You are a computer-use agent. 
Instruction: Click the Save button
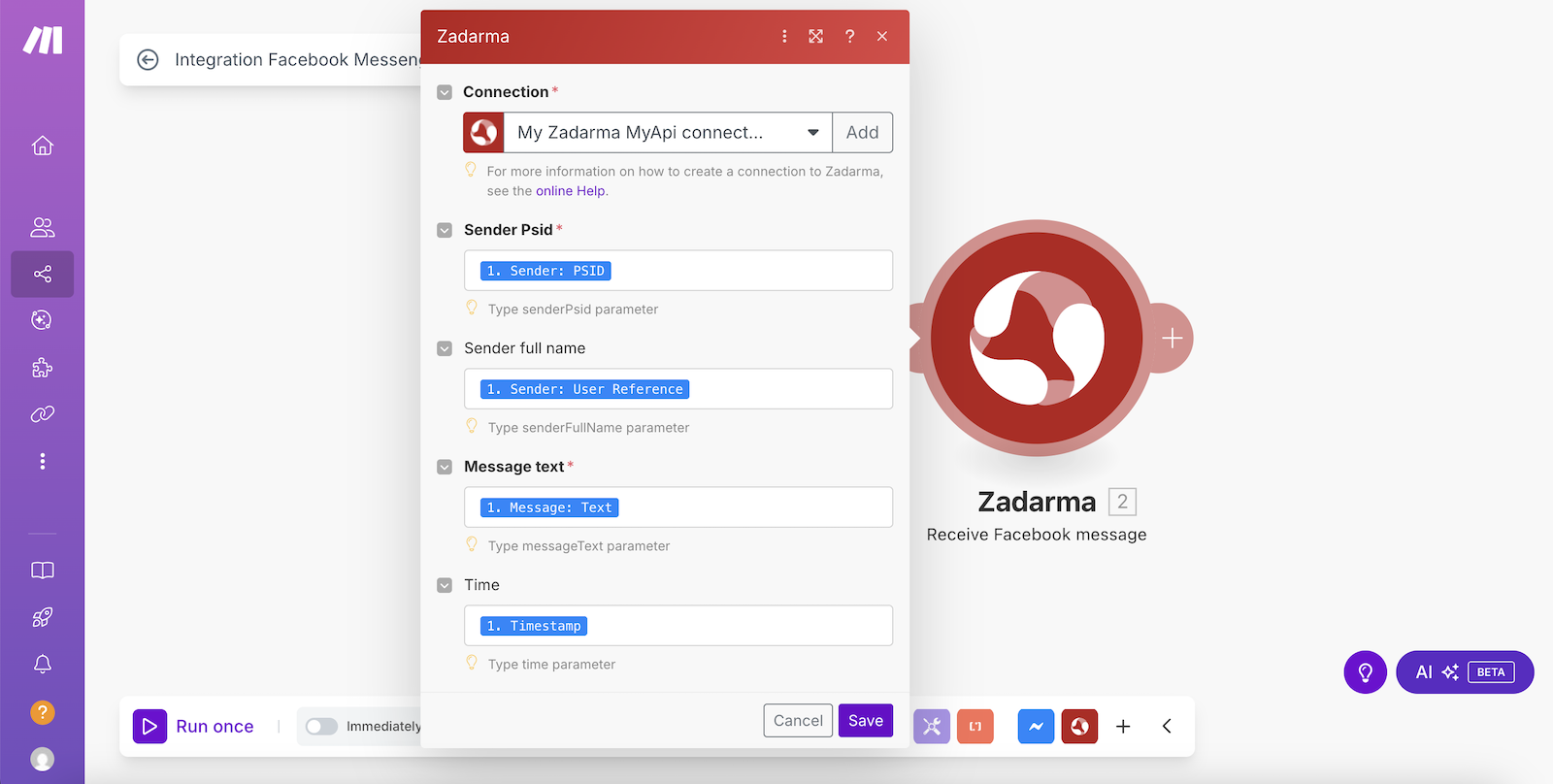pos(865,720)
